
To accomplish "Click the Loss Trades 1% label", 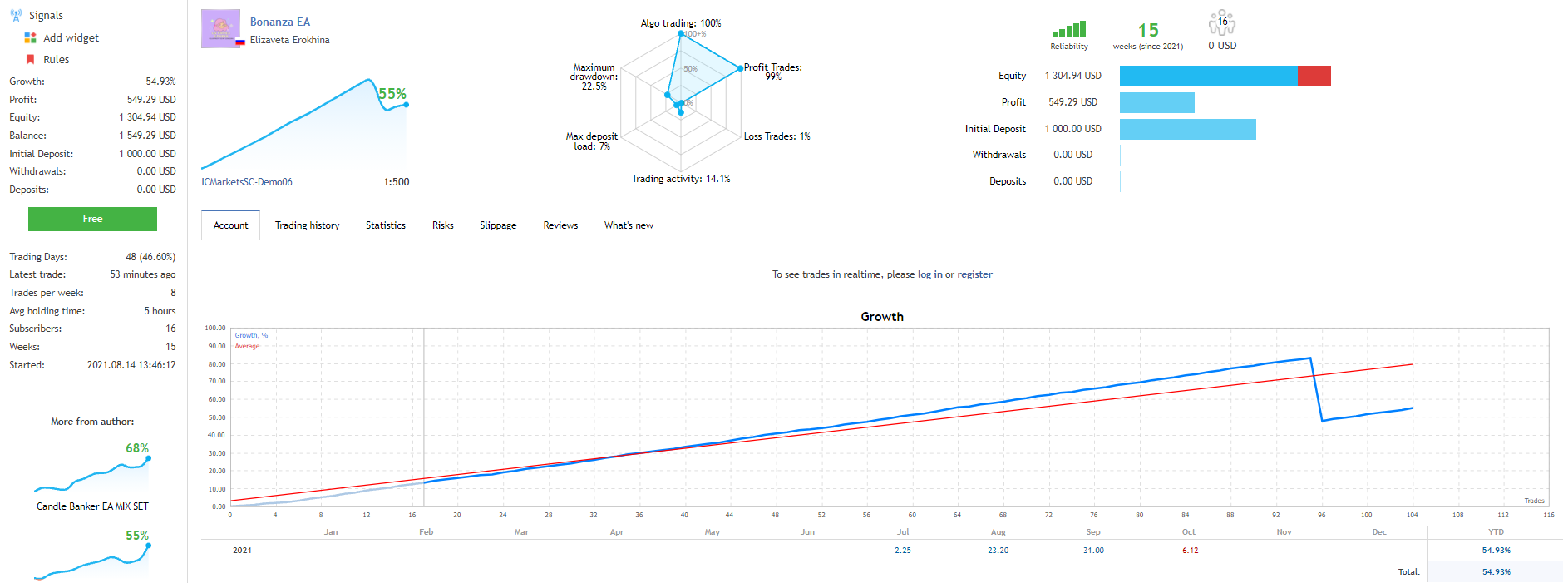I will coord(777,136).
